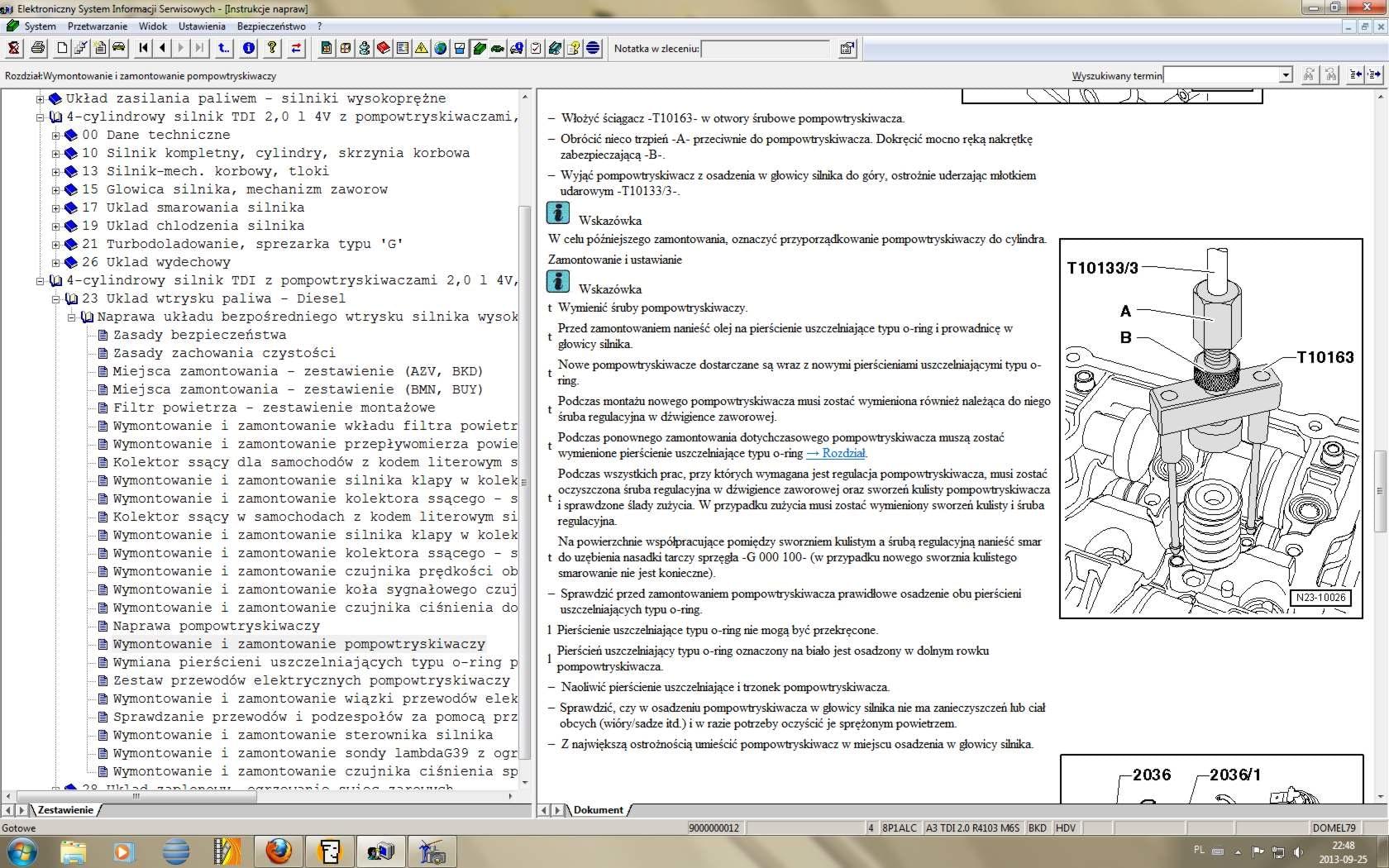Switch to the Dokument tab
The image size is (1389, 868).
point(599,810)
